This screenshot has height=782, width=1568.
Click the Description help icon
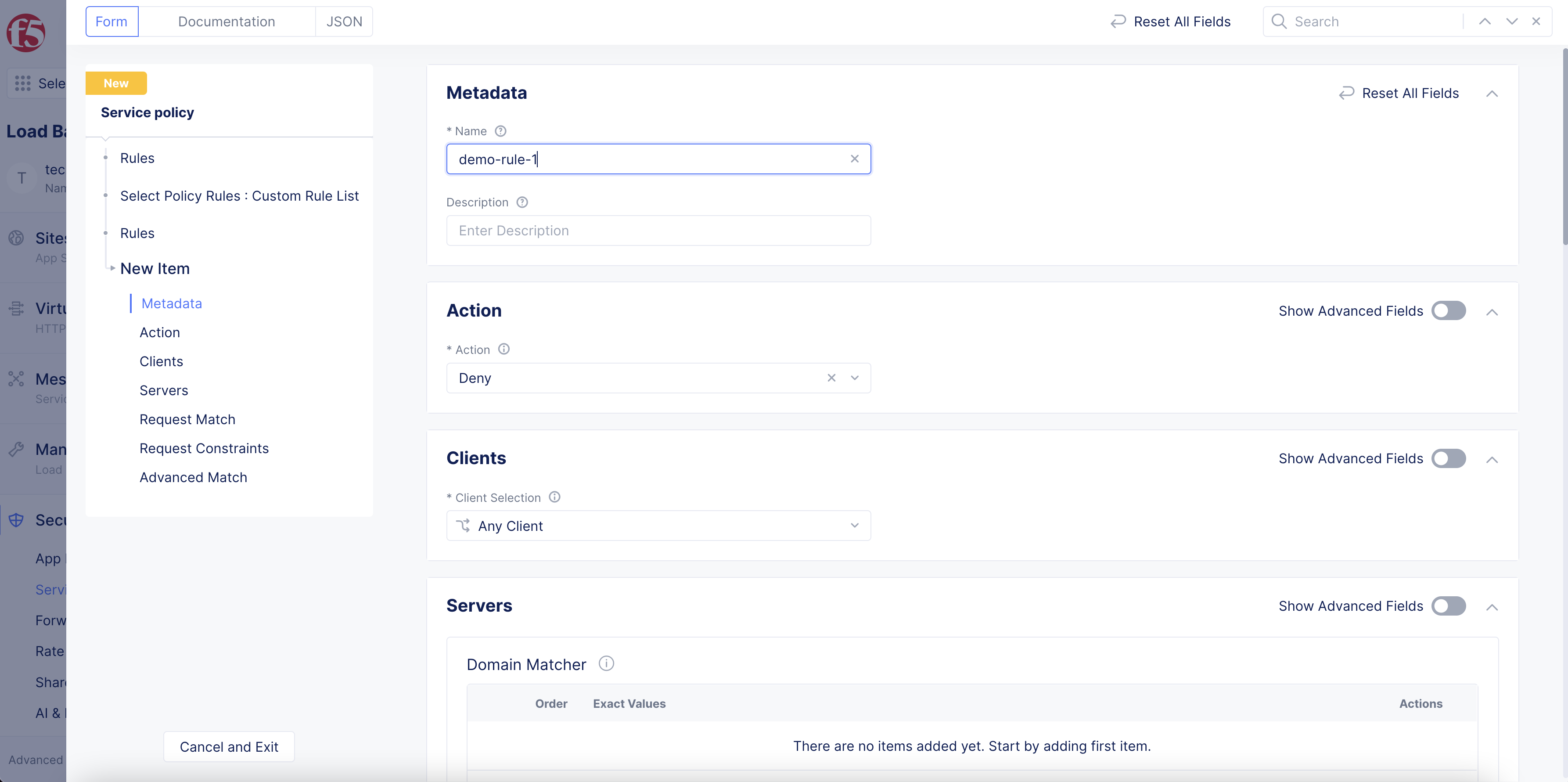[521, 202]
